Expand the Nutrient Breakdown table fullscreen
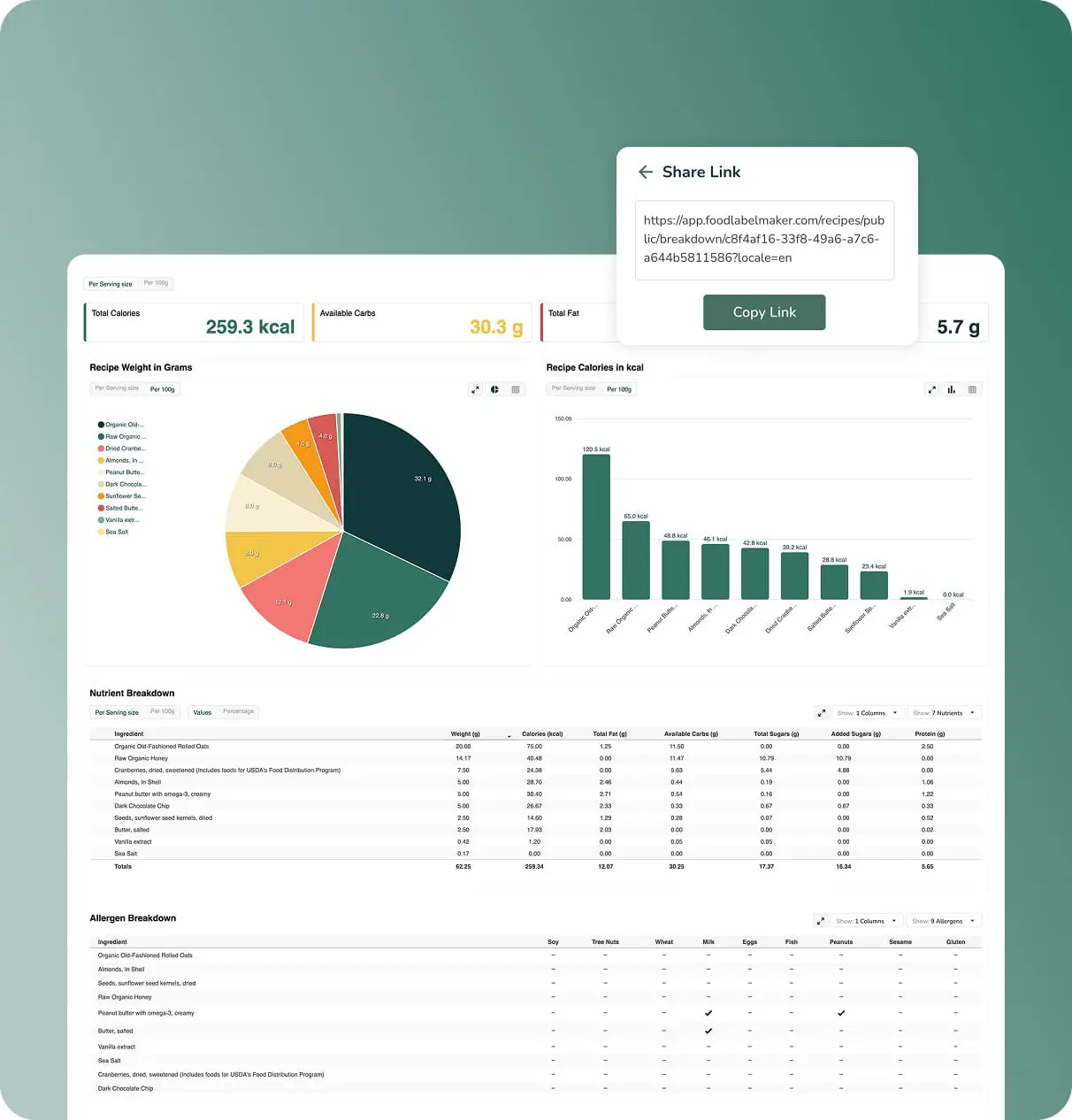 (x=822, y=712)
